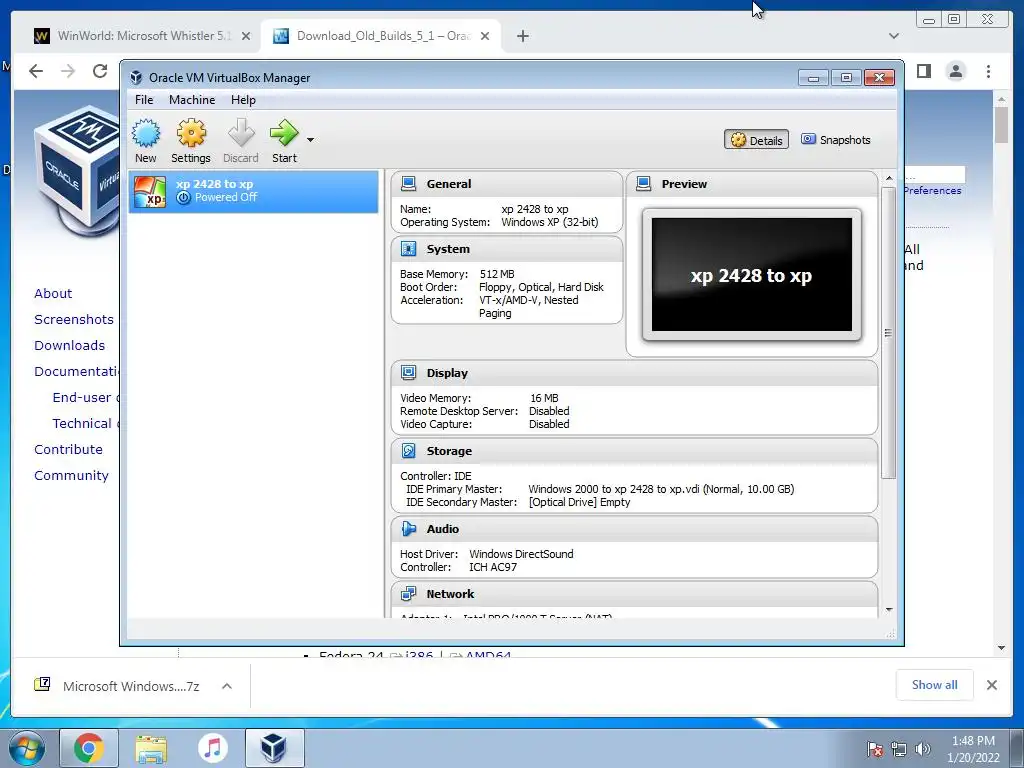Open the Downloads link

(x=69, y=345)
